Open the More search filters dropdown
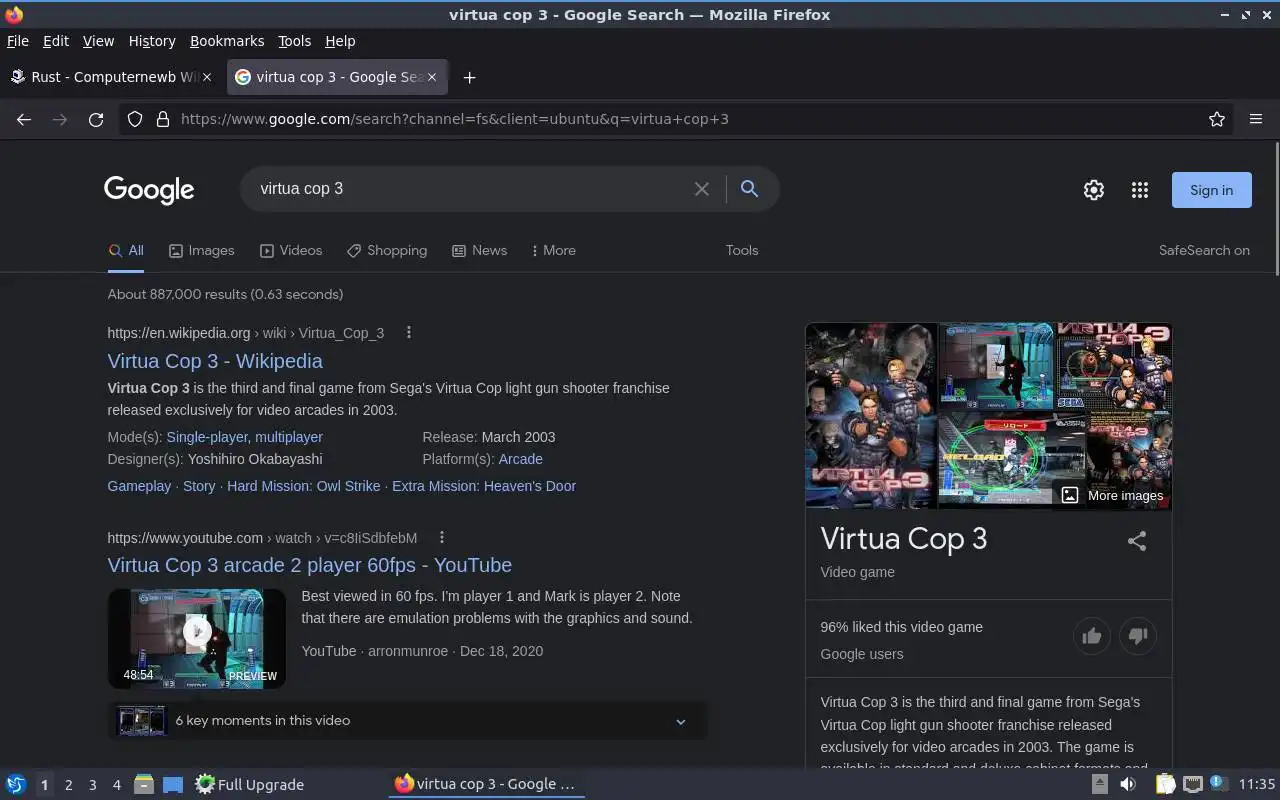The height and width of the screenshot is (800, 1280). pos(553,250)
